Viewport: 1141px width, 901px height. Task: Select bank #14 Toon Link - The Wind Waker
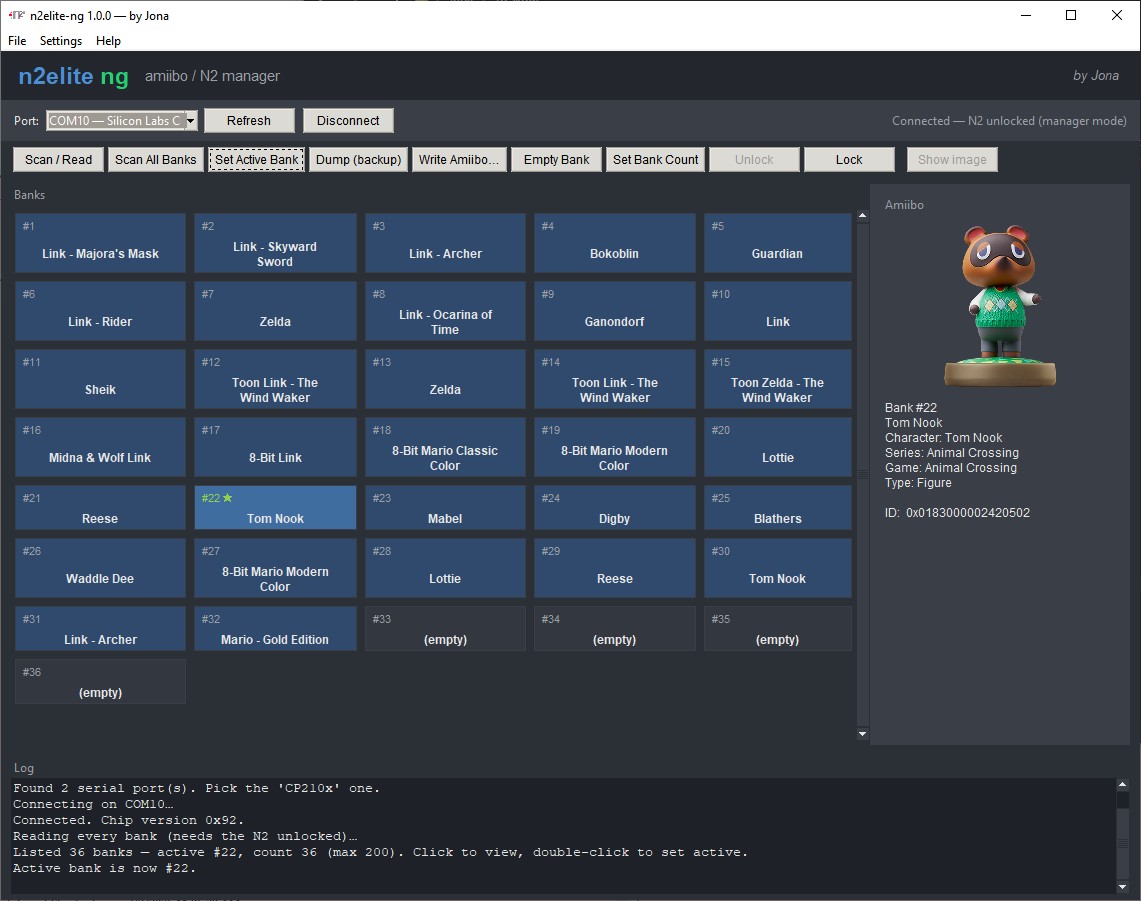[x=615, y=379]
